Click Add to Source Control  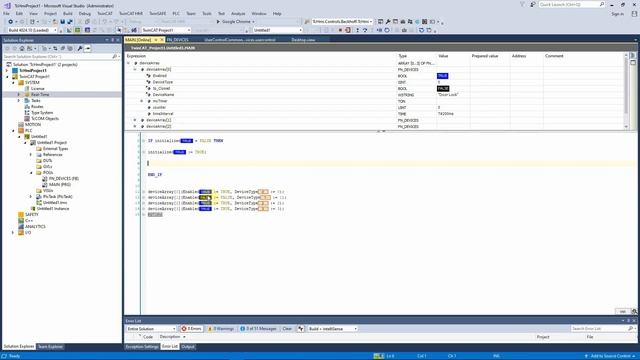(611, 356)
